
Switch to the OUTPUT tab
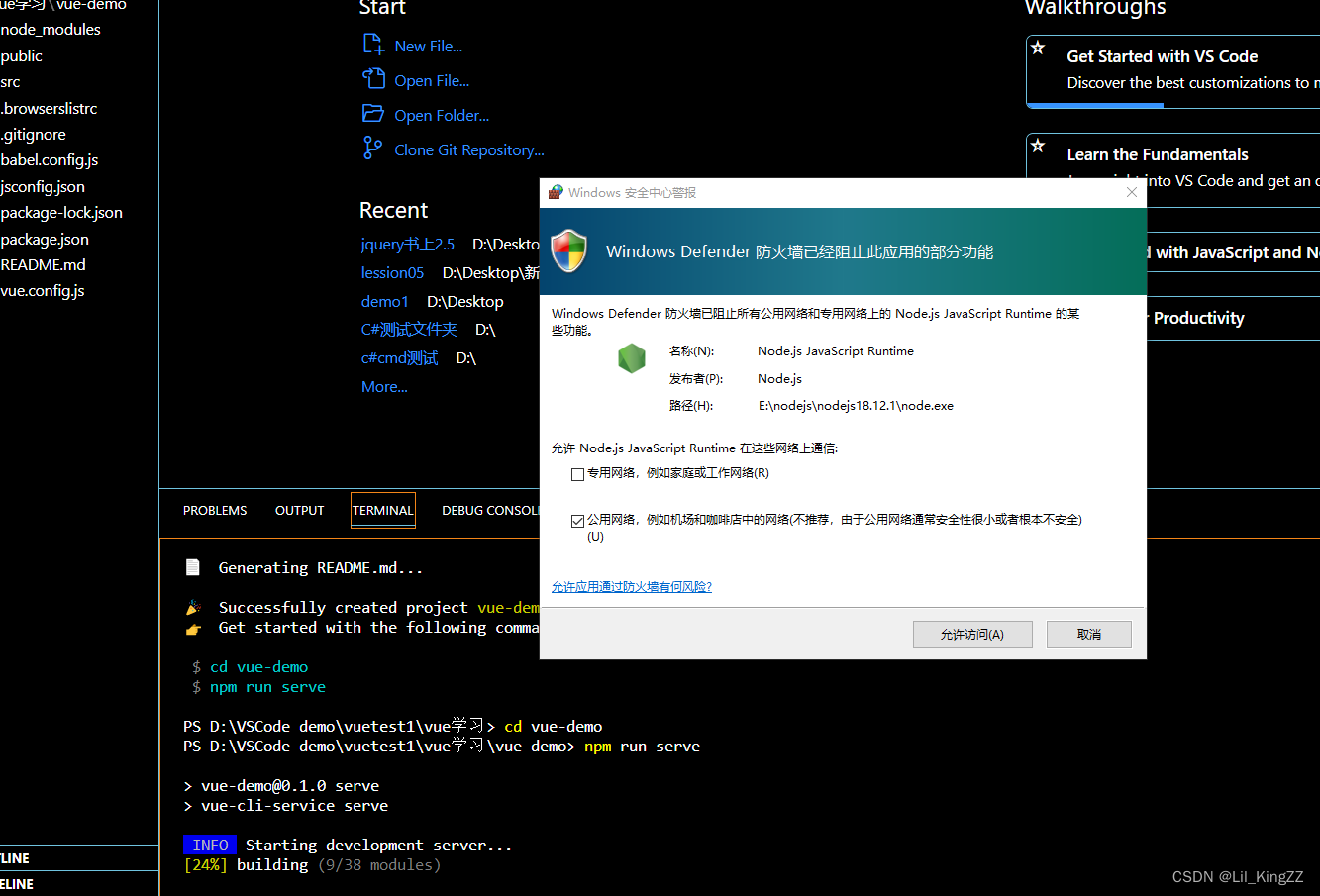pos(299,510)
